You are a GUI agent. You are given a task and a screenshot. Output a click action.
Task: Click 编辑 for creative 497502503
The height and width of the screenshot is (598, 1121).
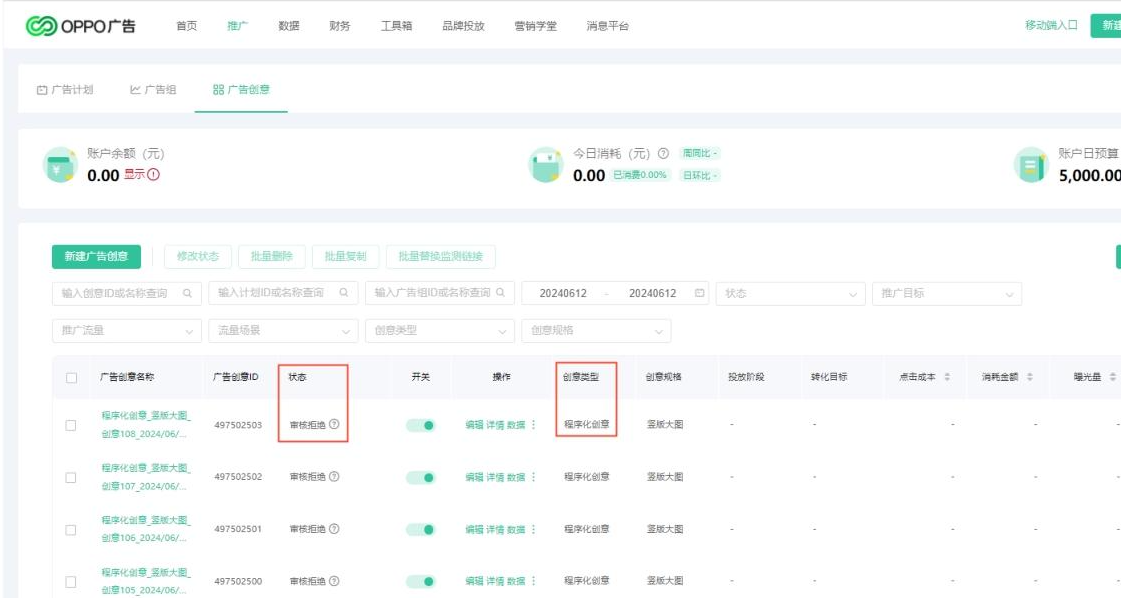474,425
